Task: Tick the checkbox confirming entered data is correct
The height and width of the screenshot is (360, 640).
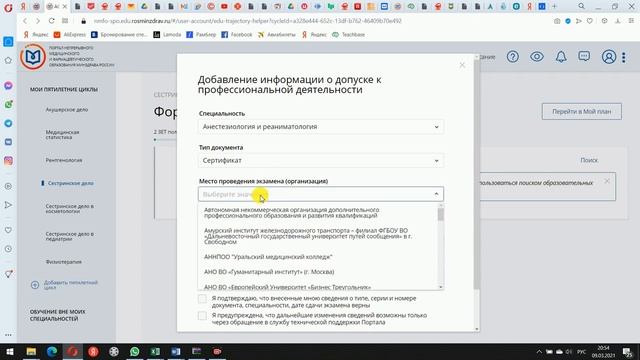Action: click(x=202, y=299)
